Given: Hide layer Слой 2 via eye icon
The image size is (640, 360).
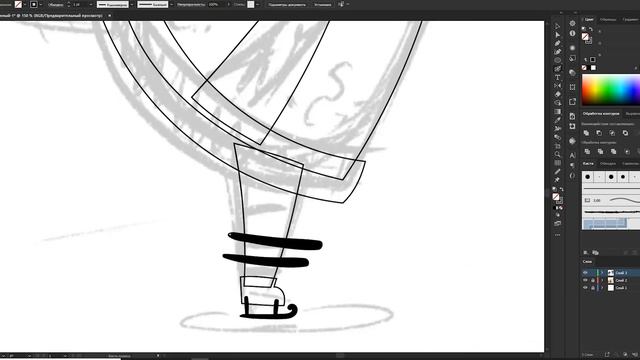Looking at the screenshot, I should pos(586,280).
